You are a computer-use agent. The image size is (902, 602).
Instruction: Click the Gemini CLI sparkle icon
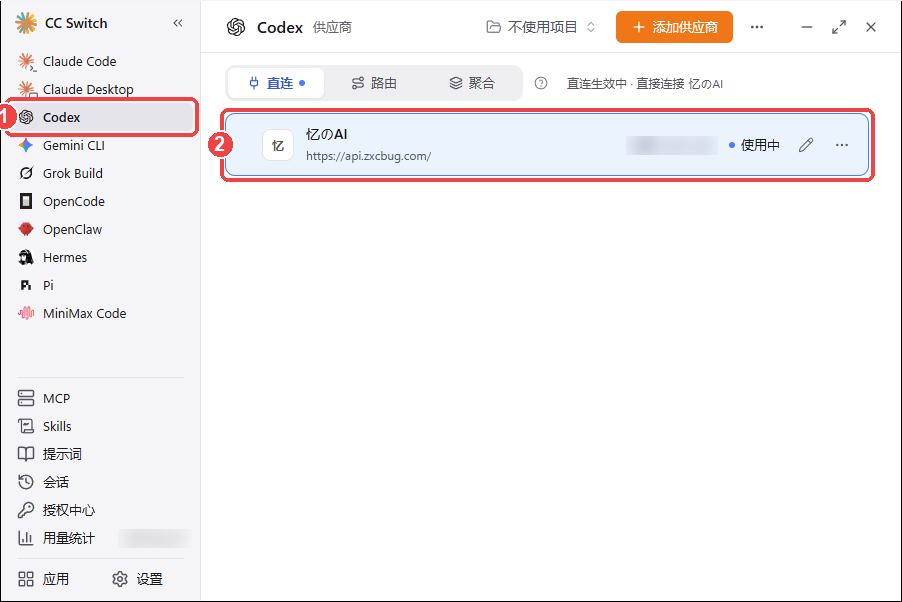tap(26, 146)
